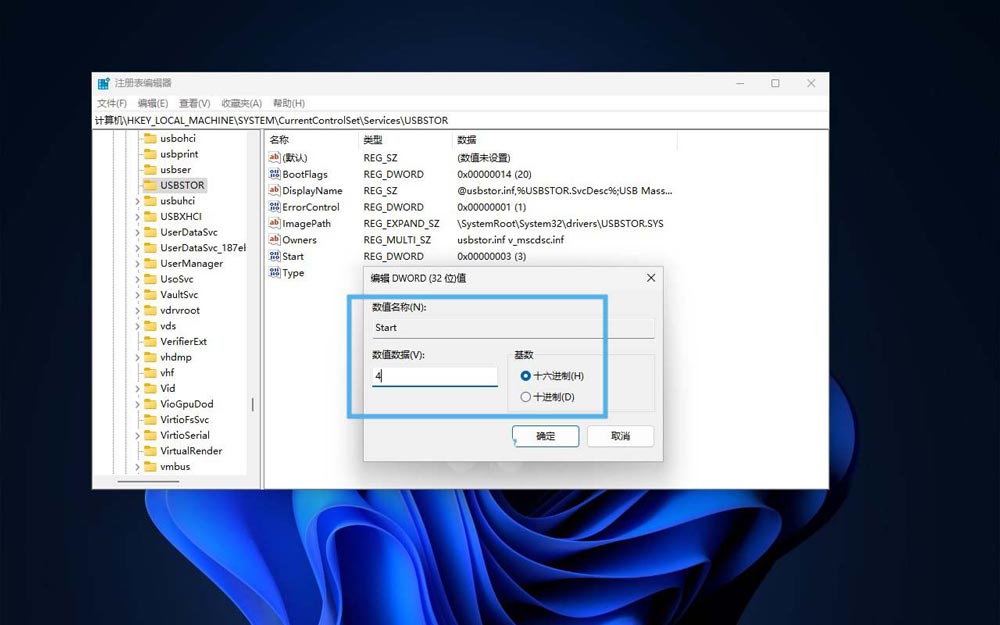1000x625 pixels.
Task: Click inside the 数值数据 input field
Action: (x=434, y=375)
